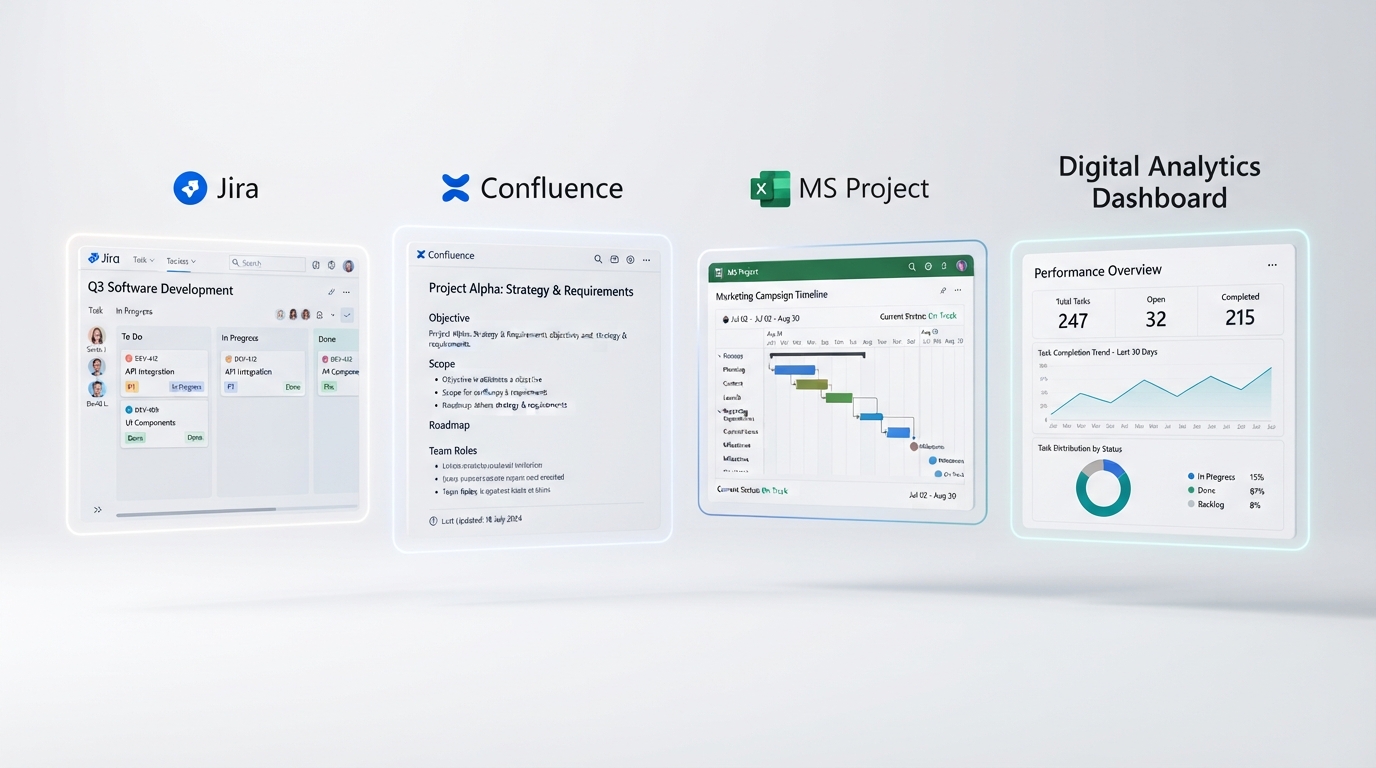
Task: Click the red milestone dot in Gantt chart
Action: tap(914, 446)
